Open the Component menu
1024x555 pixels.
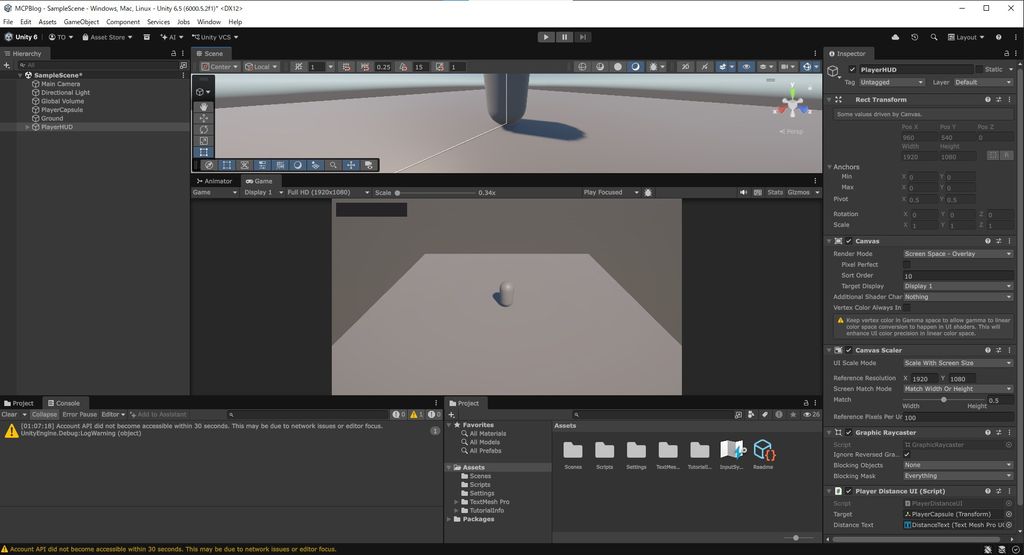click(123, 22)
